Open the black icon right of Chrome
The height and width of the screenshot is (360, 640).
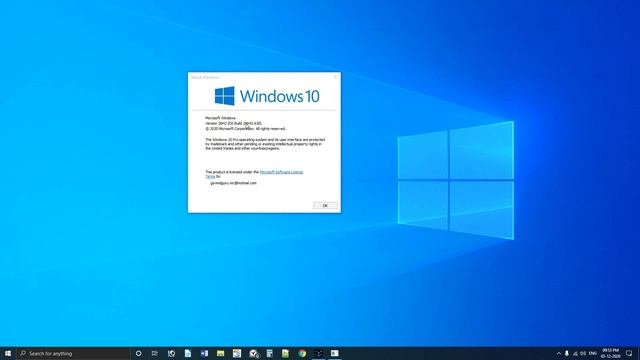click(318, 353)
